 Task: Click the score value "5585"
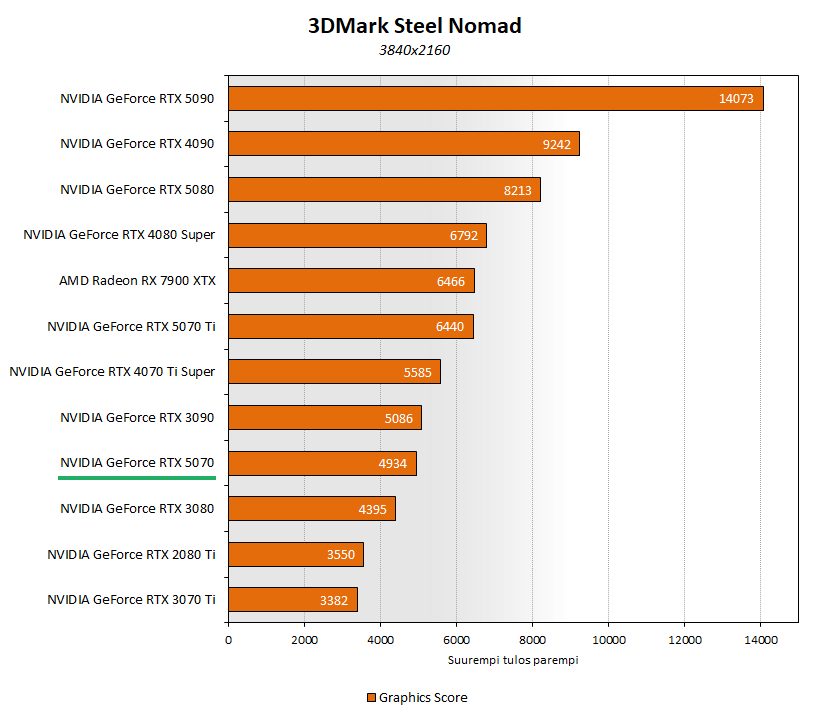[x=418, y=373]
